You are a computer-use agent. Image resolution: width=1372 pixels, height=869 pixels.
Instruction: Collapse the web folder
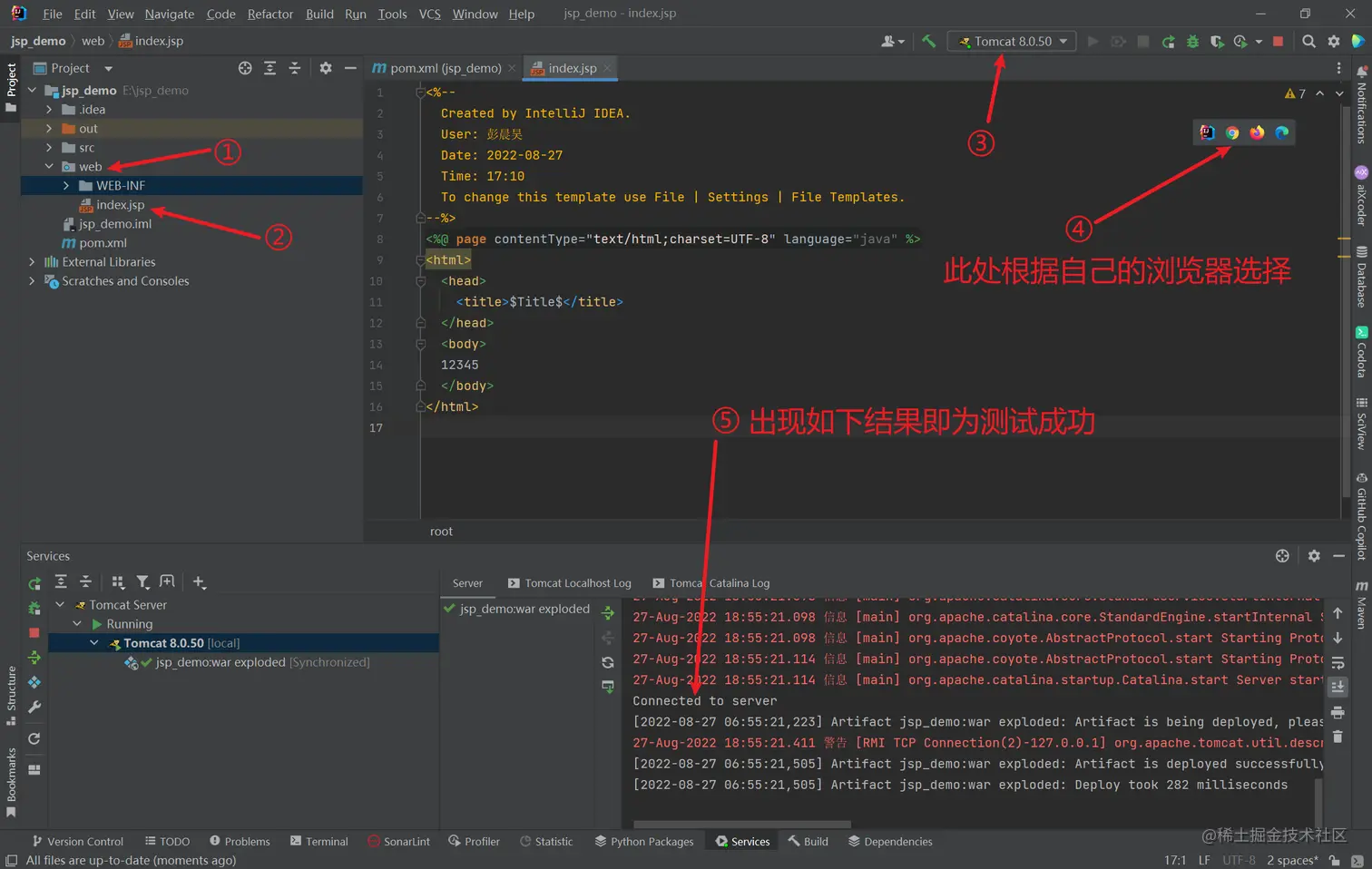[50, 167]
